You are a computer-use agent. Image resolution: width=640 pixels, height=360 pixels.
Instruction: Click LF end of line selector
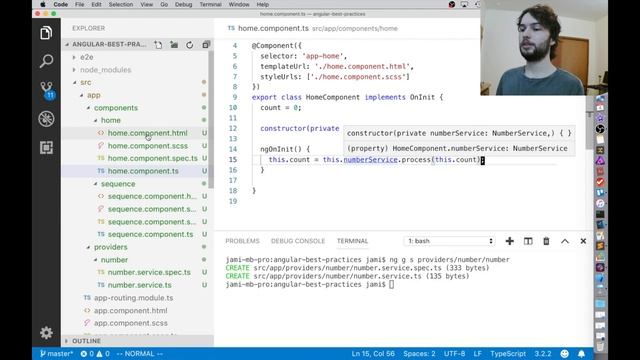tap(478, 354)
